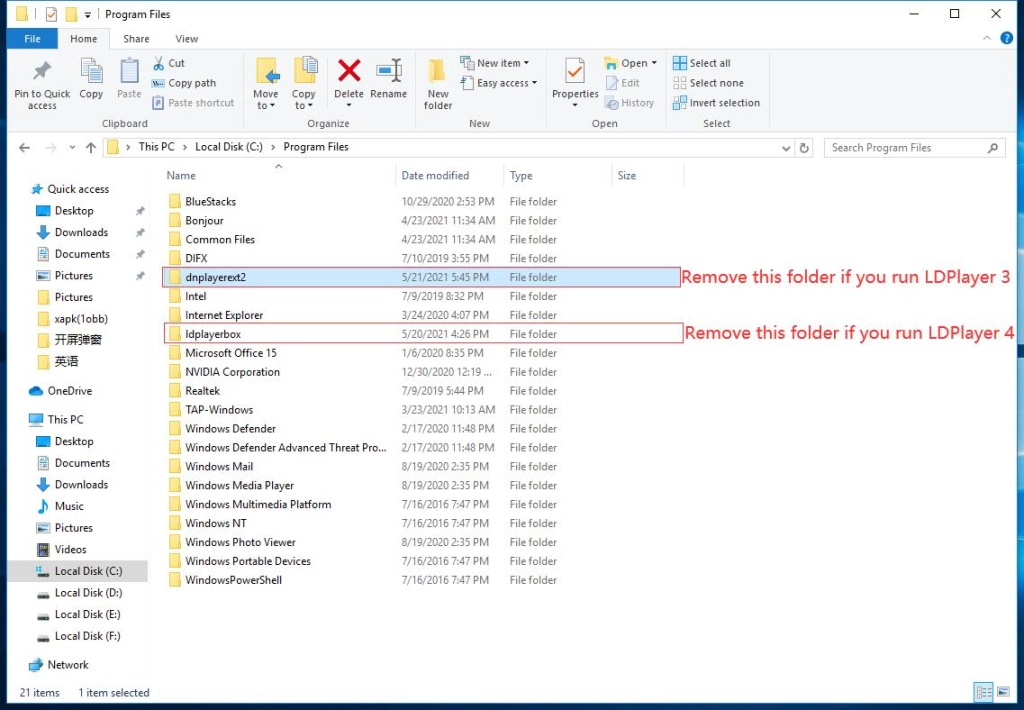Create a New folder using the ribbon icon
Viewport: 1024px width, 710px height.
(437, 80)
